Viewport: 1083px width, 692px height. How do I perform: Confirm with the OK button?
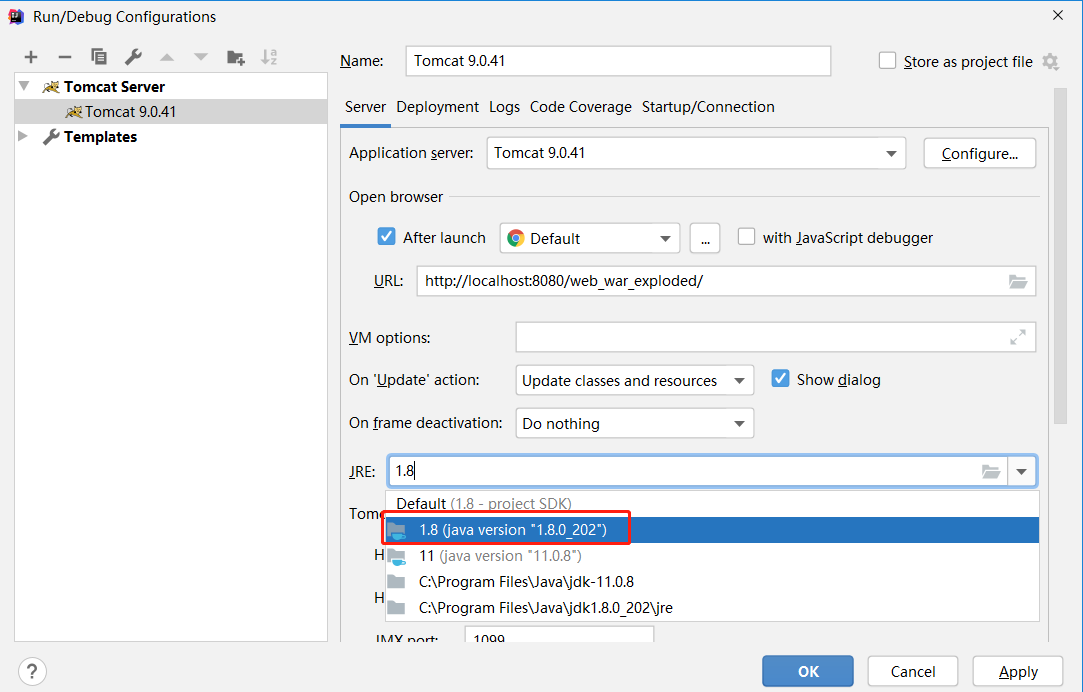(808, 671)
